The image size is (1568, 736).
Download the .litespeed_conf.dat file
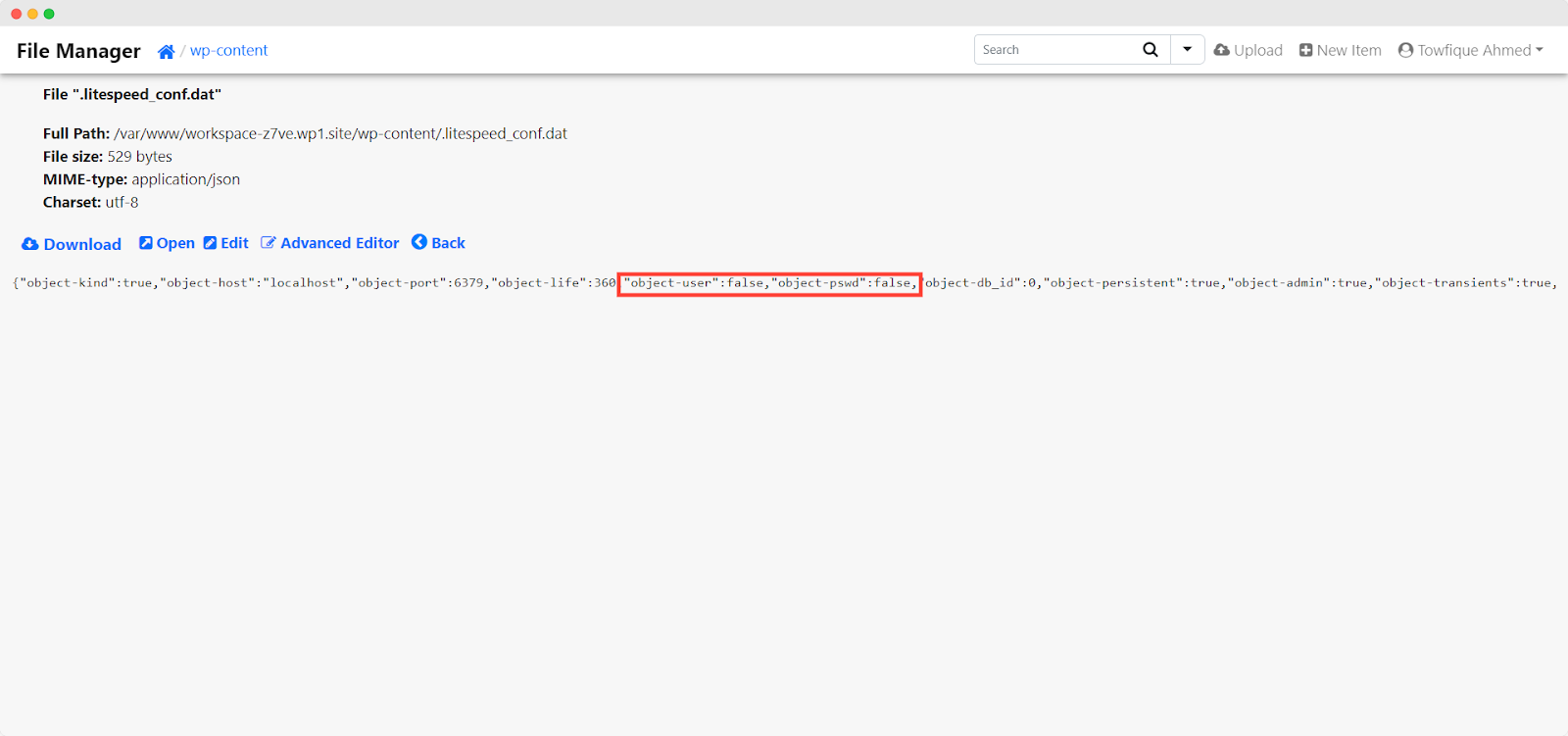click(82, 244)
